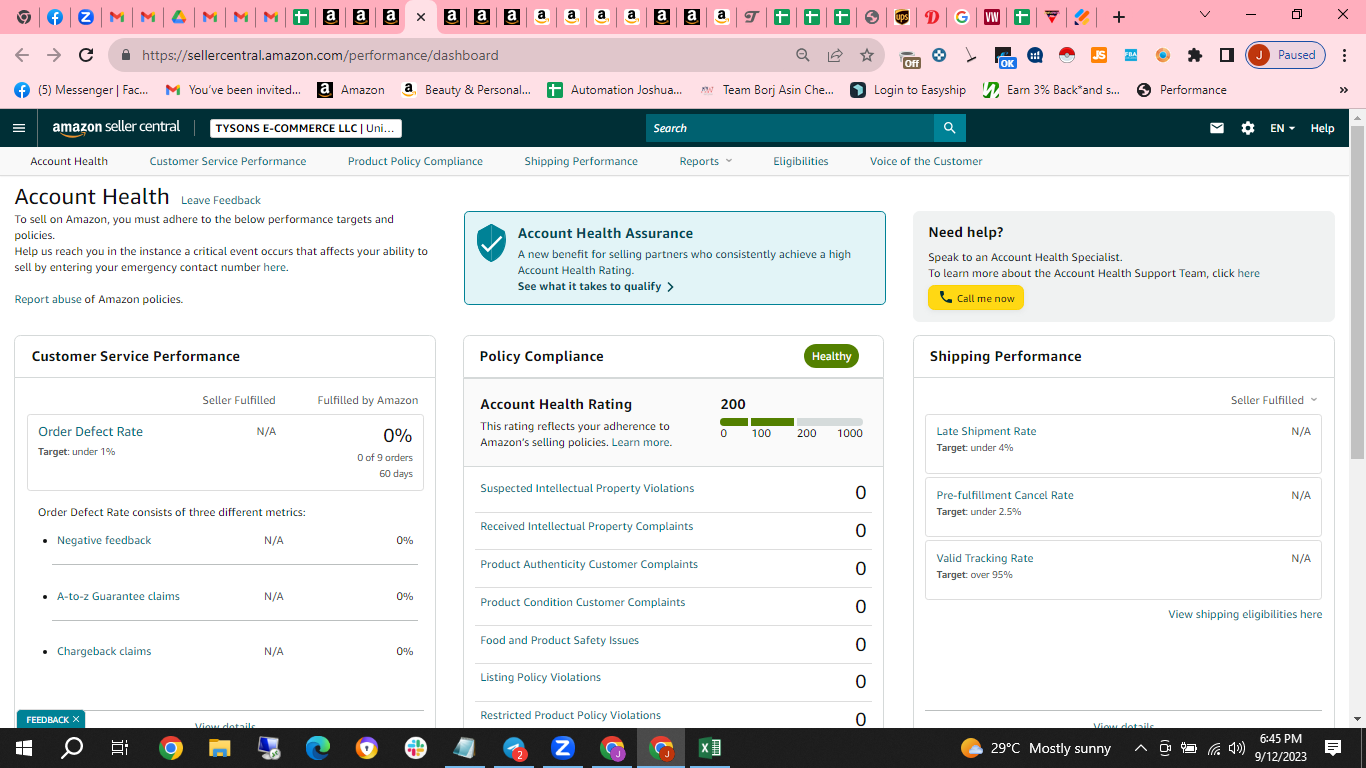Image resolution: width=1366 pixels, height=768 pixels.
Task: Open the messages mail icon
Action: [1217, 128]
